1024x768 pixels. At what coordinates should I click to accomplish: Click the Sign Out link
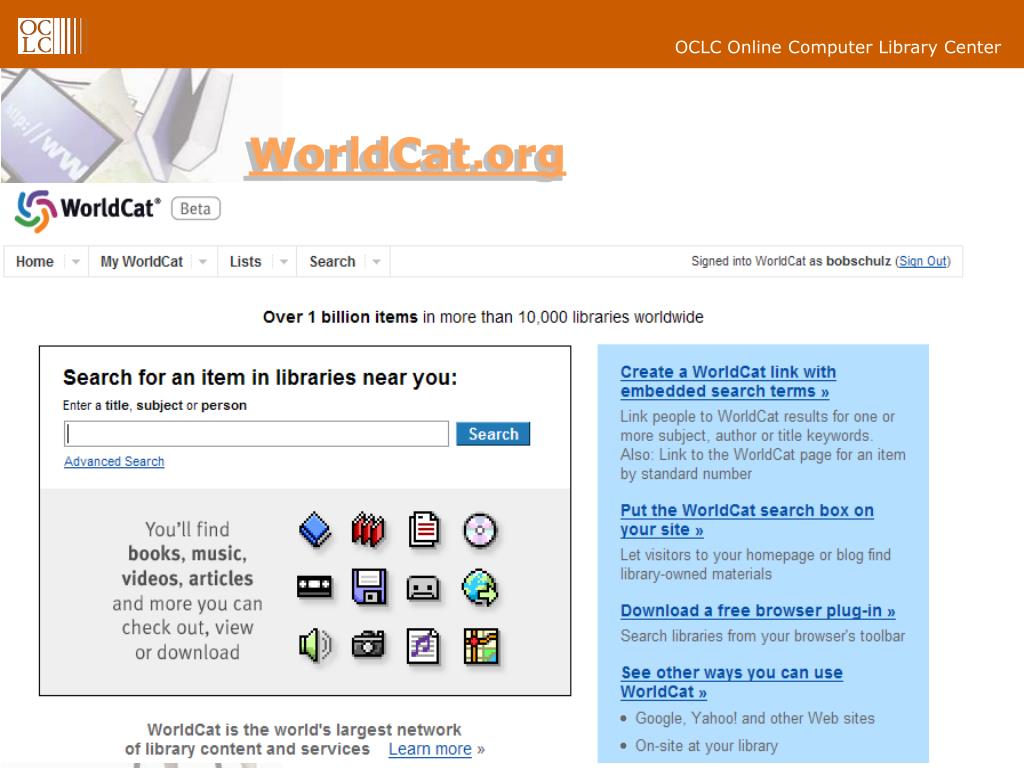coord(923,261)
